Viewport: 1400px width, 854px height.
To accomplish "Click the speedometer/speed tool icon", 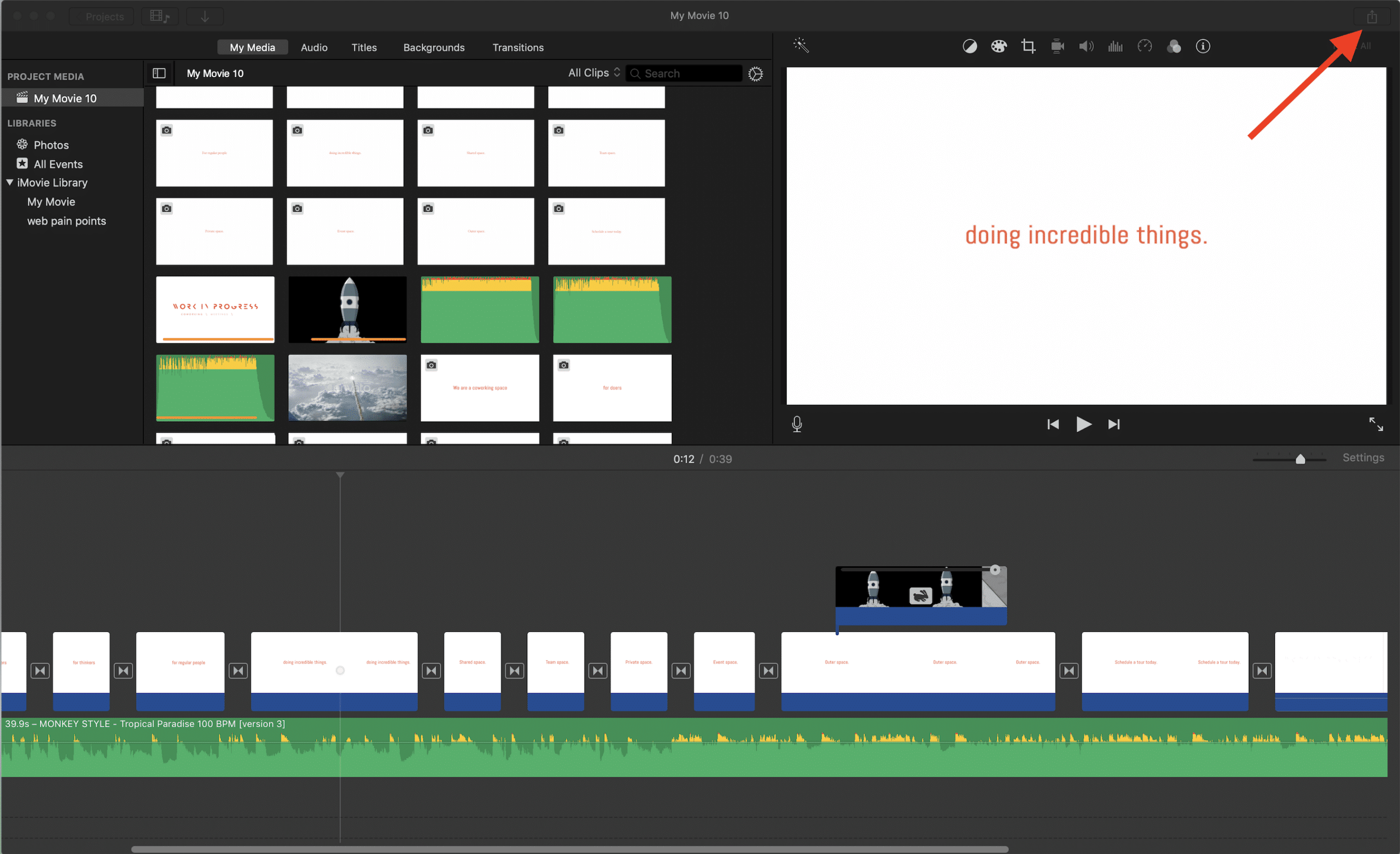I will (1147, 46).
